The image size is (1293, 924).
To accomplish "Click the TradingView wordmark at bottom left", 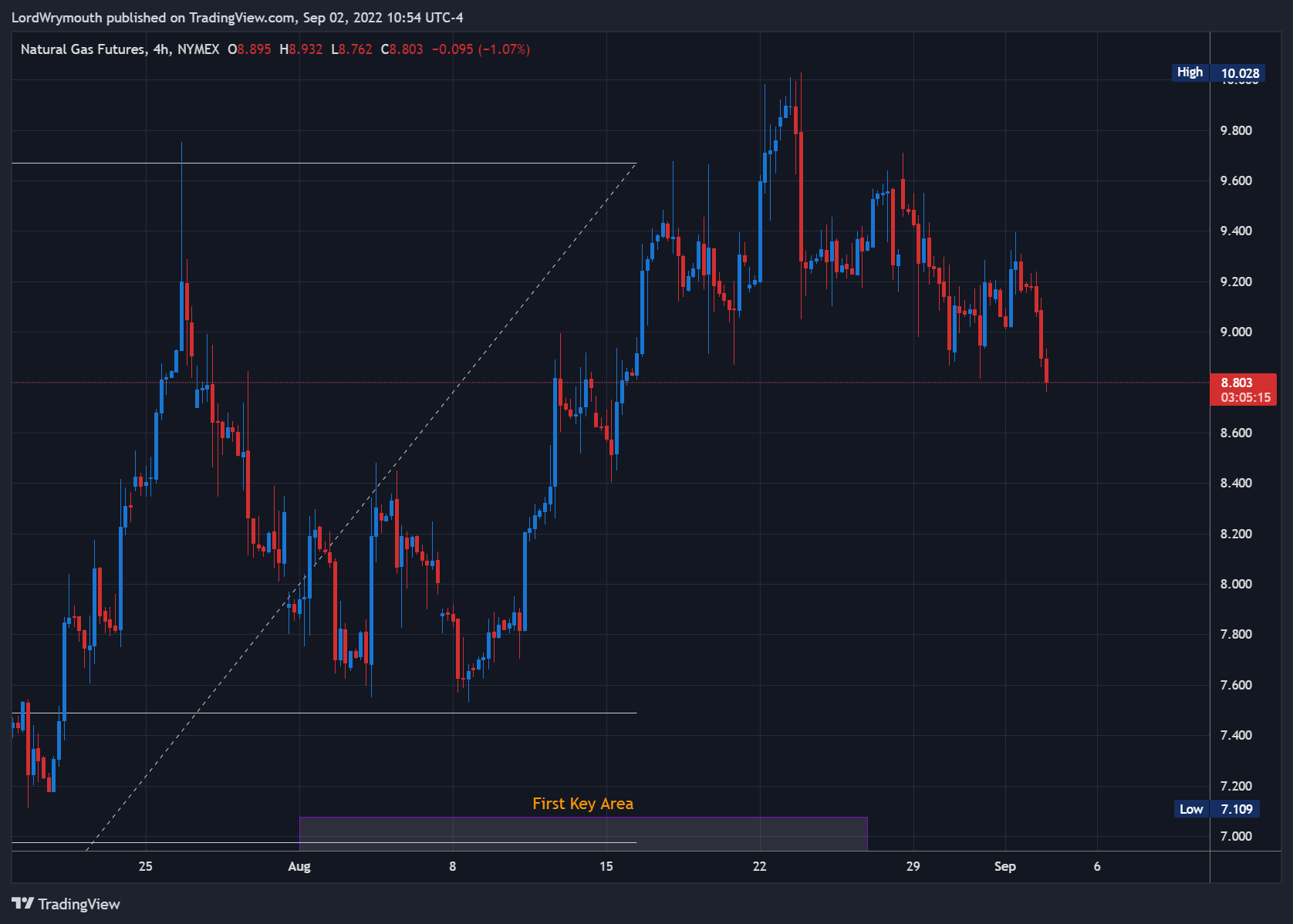I will [79, 904].
